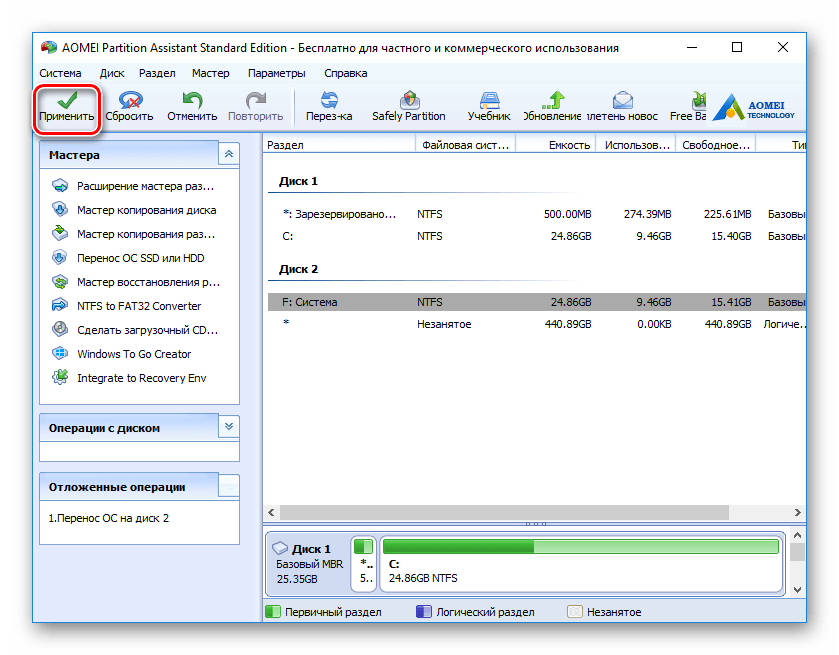This screenshot has width=839, height=655.
Task: Sort by Файловая система column header
Action: point(466,144)
